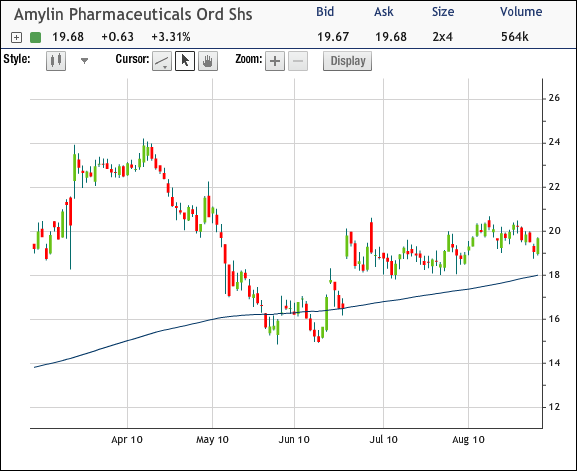577x471 pixels.
Task: Click the Bid column header
Action: 325,12
